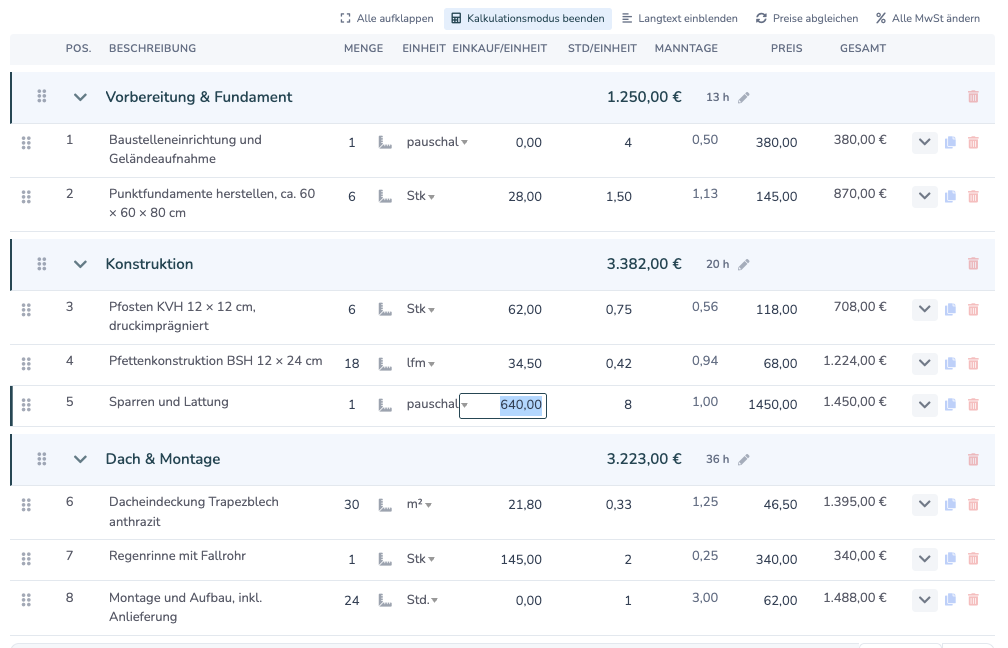
Task: Click quantity 24 in Montage row
Action: point(352,600)
